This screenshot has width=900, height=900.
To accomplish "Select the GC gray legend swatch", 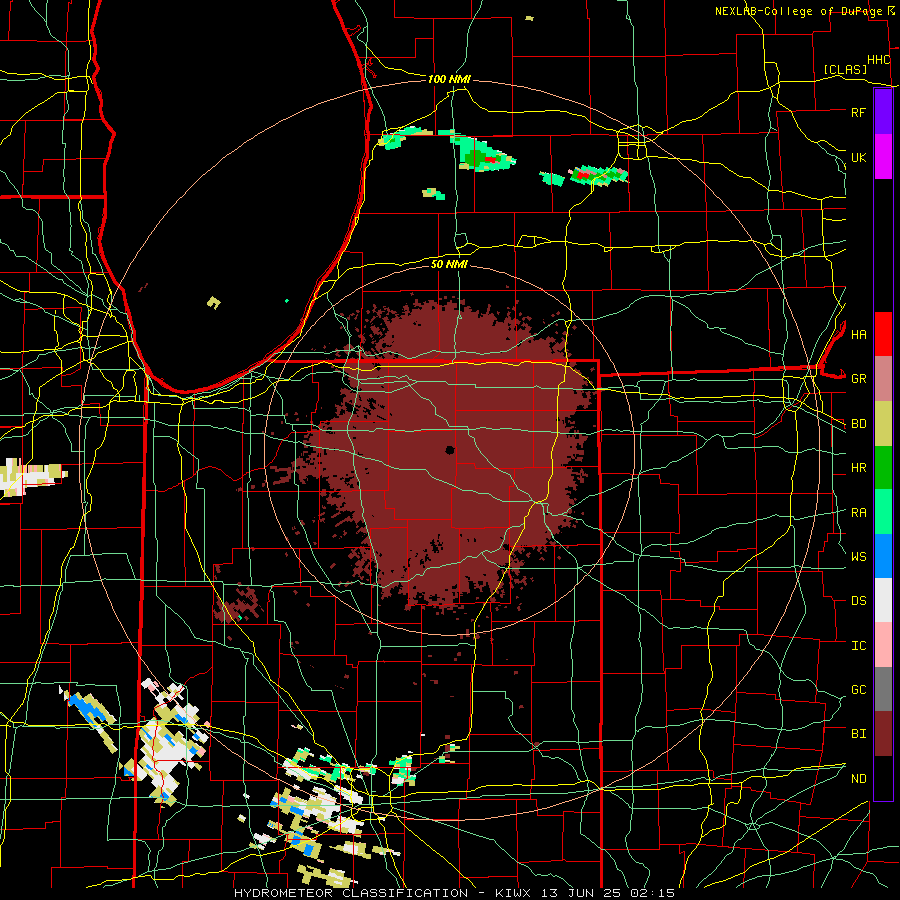I will (x=883, y=689).
